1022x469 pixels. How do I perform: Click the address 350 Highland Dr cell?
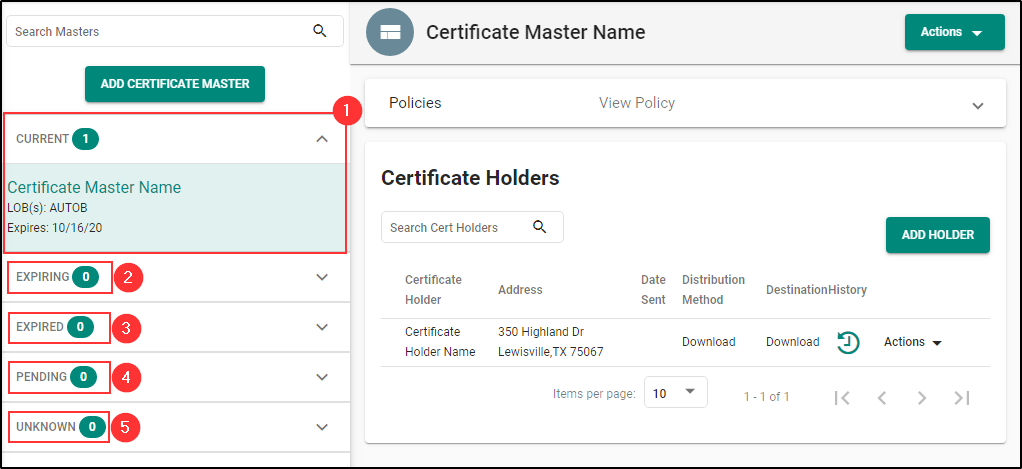point(551,342)
